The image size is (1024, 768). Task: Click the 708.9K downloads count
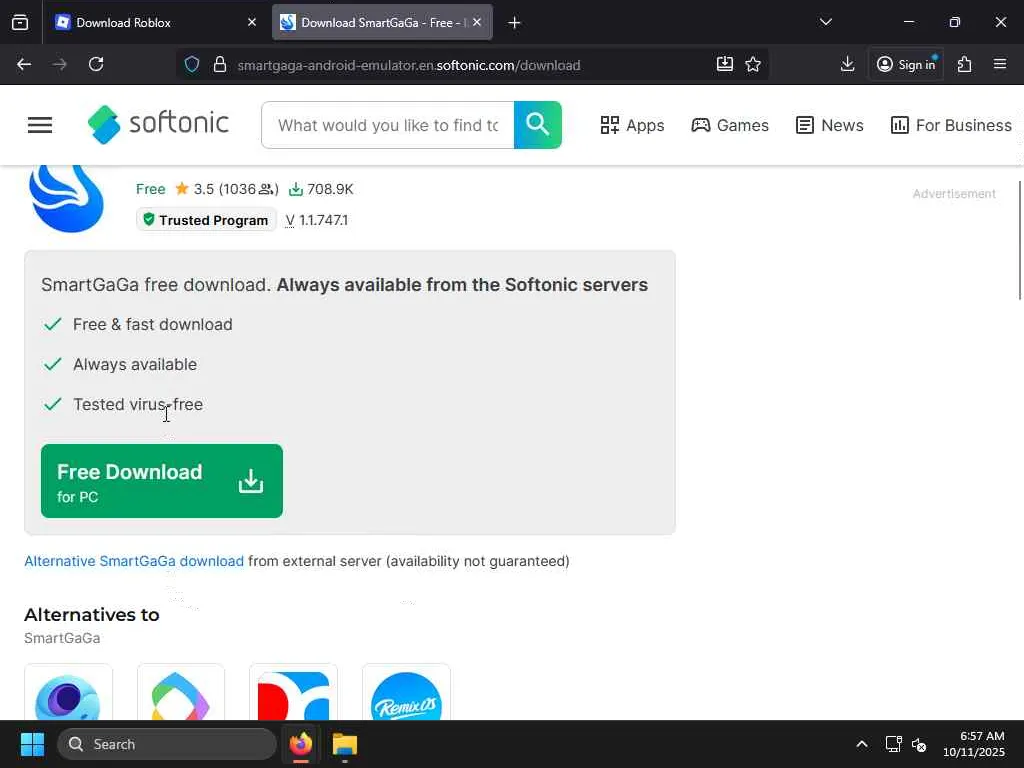321,189
